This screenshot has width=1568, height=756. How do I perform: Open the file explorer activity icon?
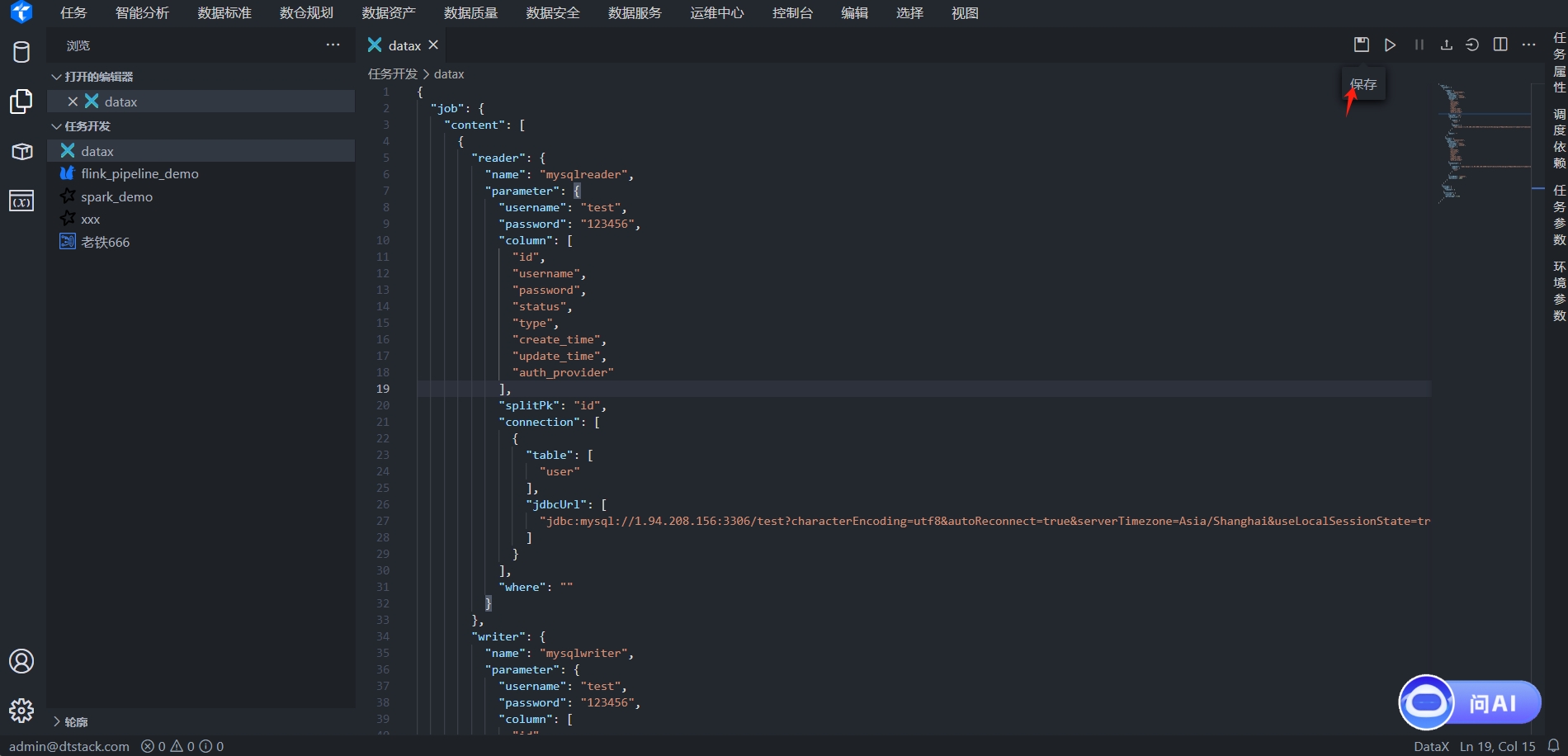coord(21,102)
